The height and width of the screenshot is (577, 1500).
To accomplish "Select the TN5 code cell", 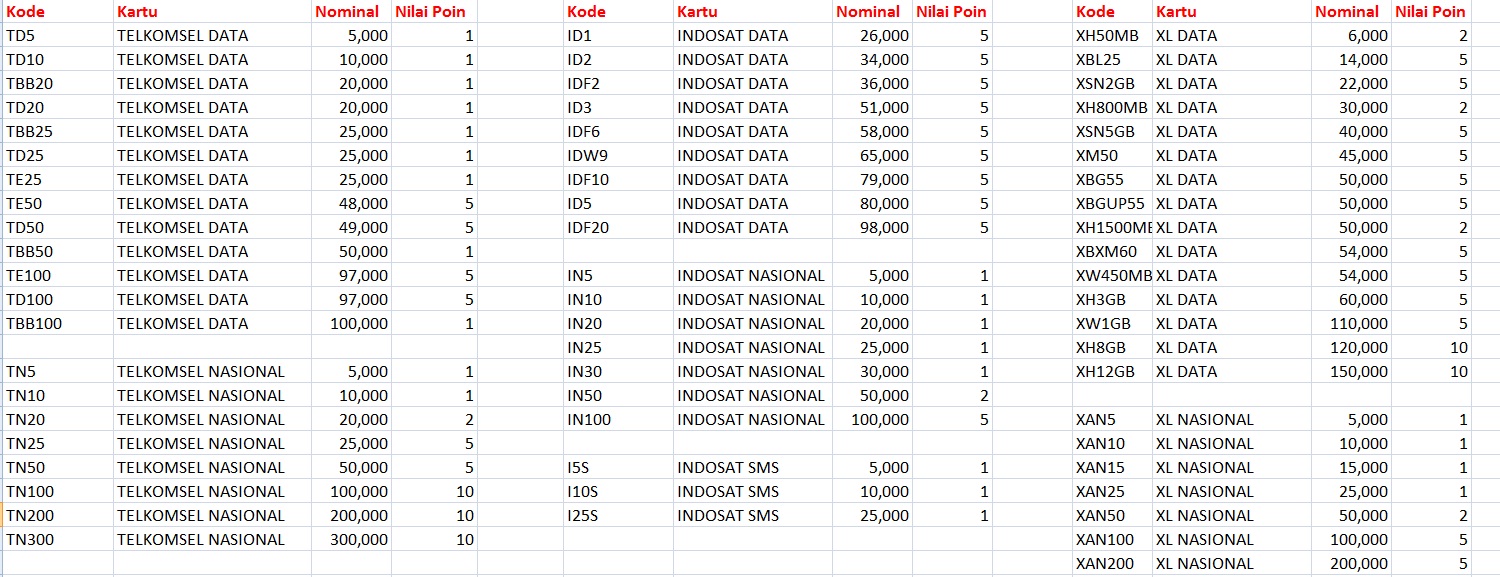I will 58,371.
